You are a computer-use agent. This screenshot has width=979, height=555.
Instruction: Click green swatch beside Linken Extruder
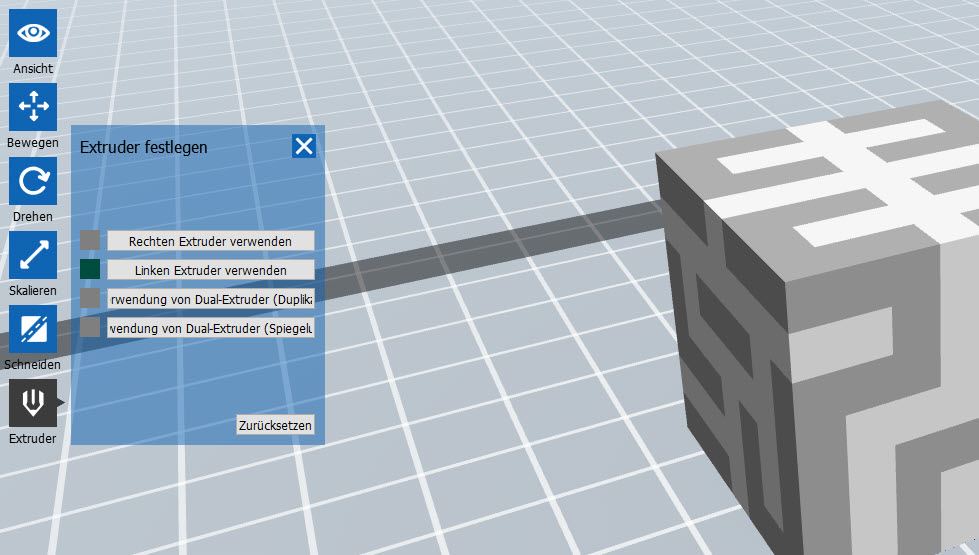(90, 270)
